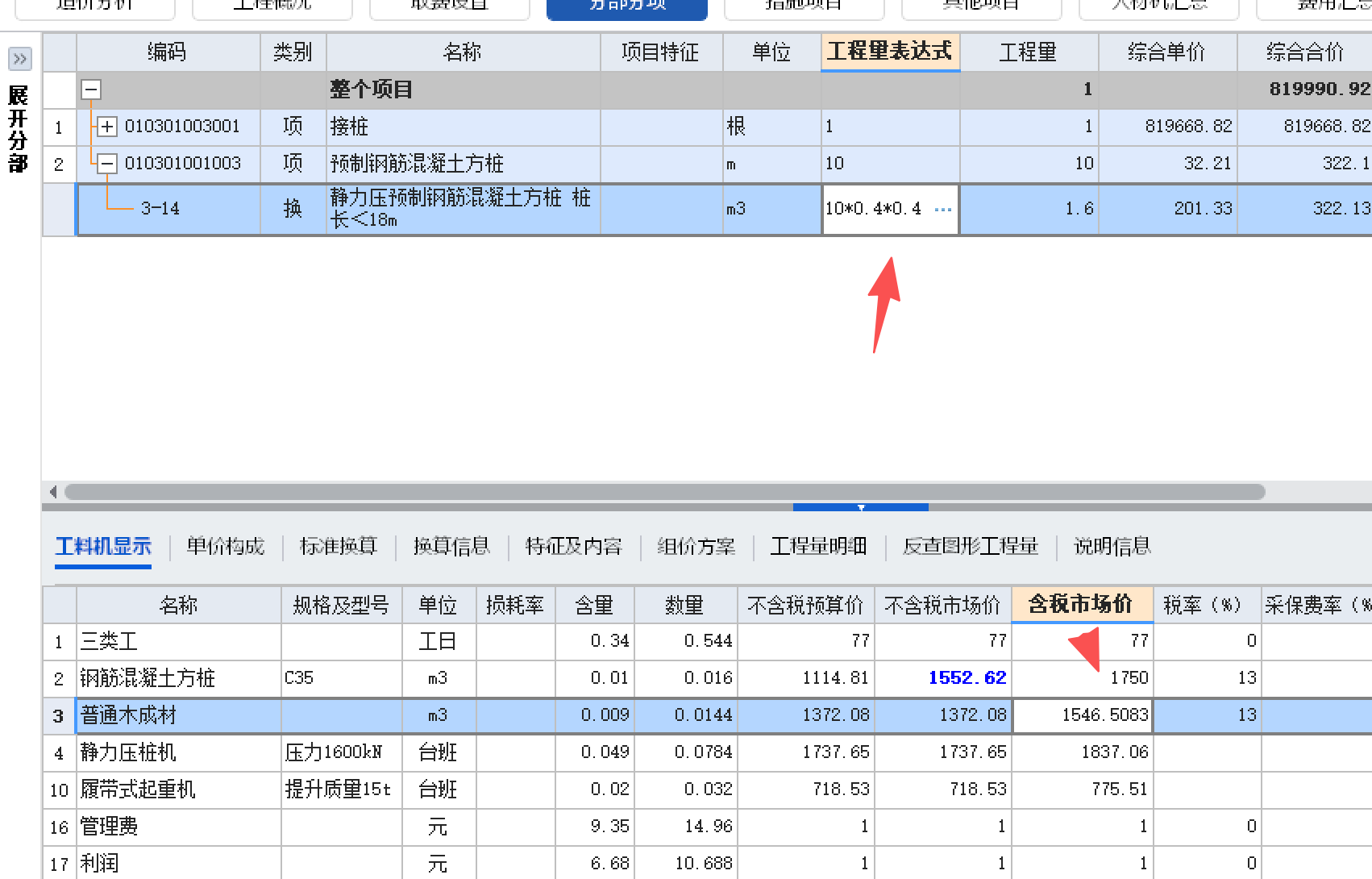Click the 201.33 unit price cell
This screenshot has height=879, width=1372.
1167,209
